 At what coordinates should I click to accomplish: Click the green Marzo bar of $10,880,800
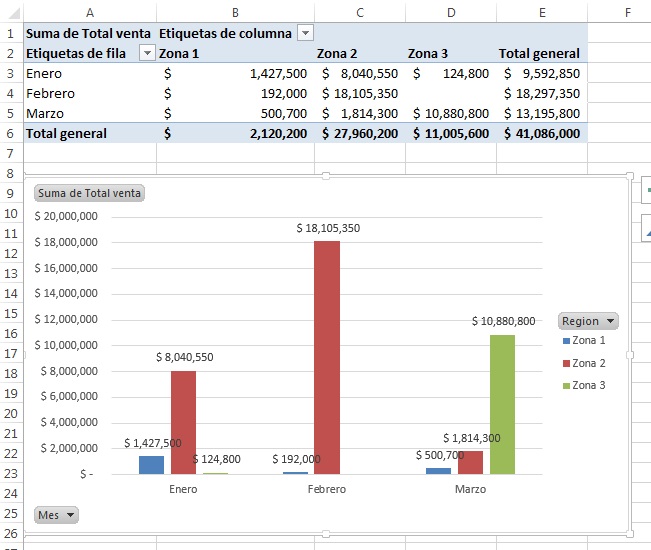[x=502, y=404]
